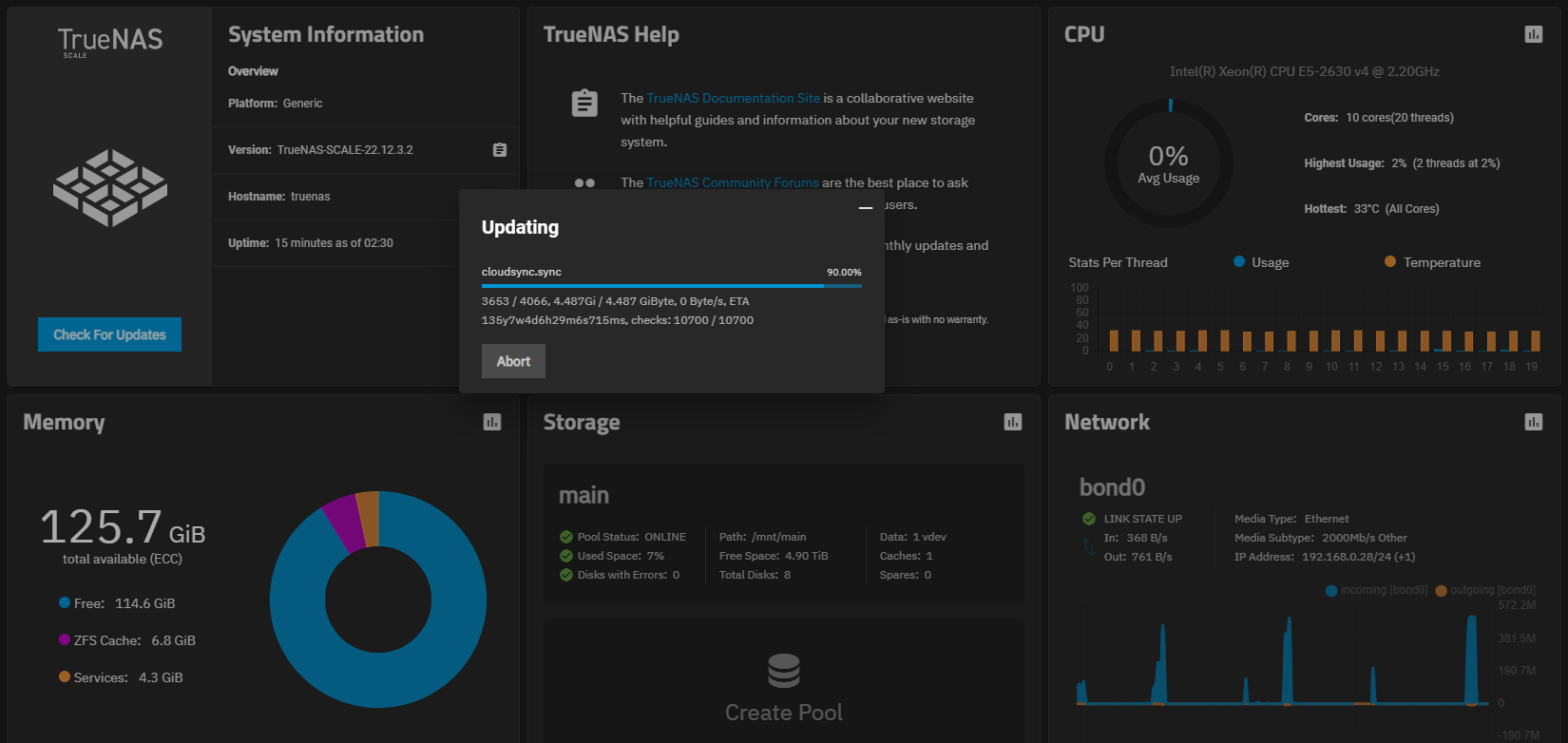Screen dimensions: 1568x743
Task: Click the Caches: 1 value
Action: (x=907, y=556)
